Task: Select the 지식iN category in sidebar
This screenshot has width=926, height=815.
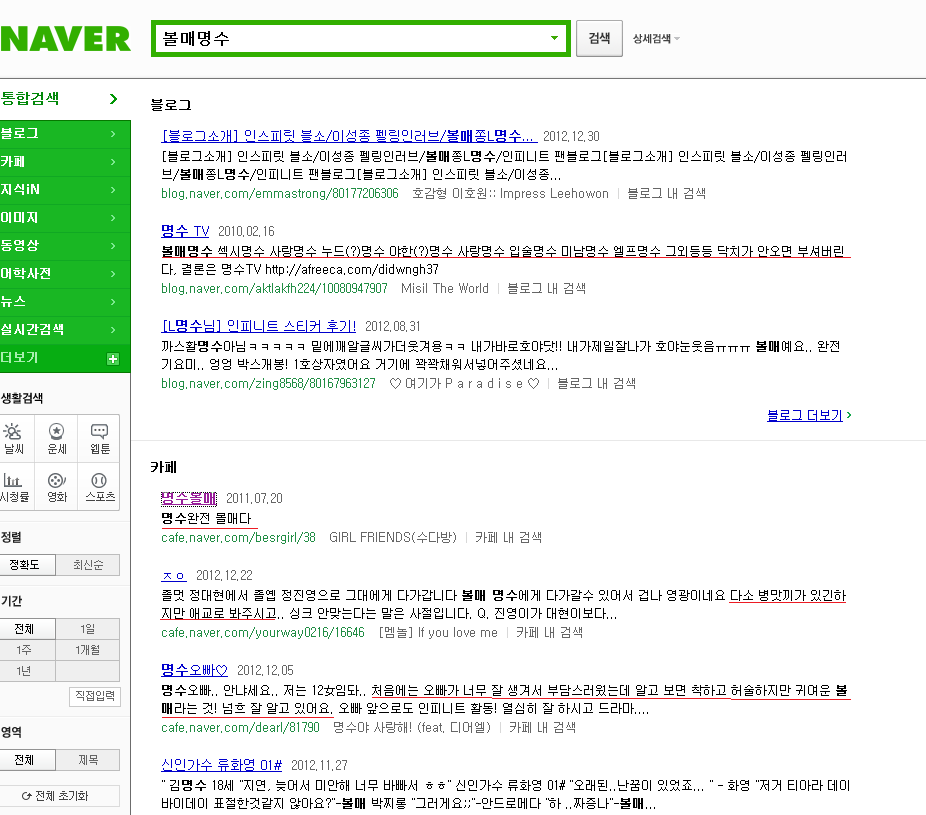Action: pos(65,190)
